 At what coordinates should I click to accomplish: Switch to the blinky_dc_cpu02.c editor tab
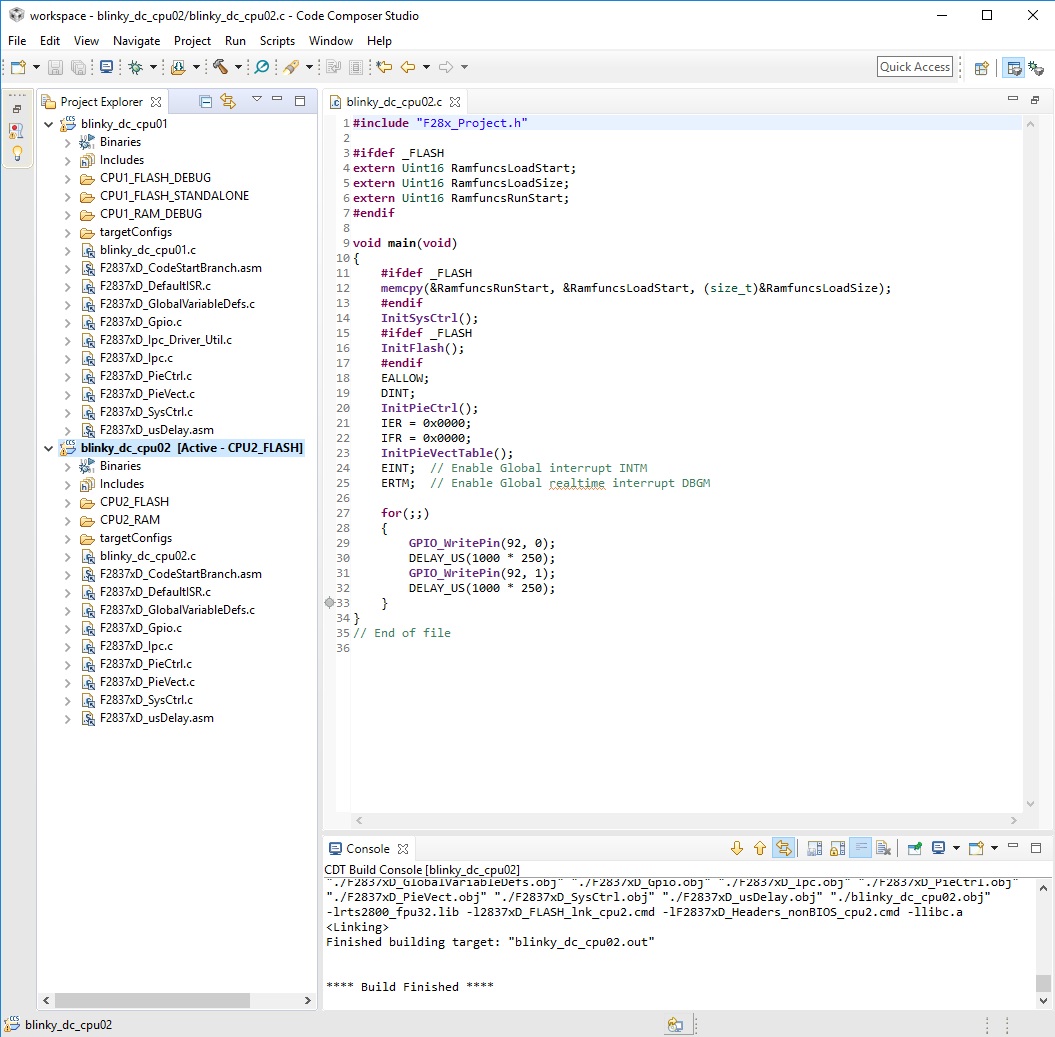394,101
